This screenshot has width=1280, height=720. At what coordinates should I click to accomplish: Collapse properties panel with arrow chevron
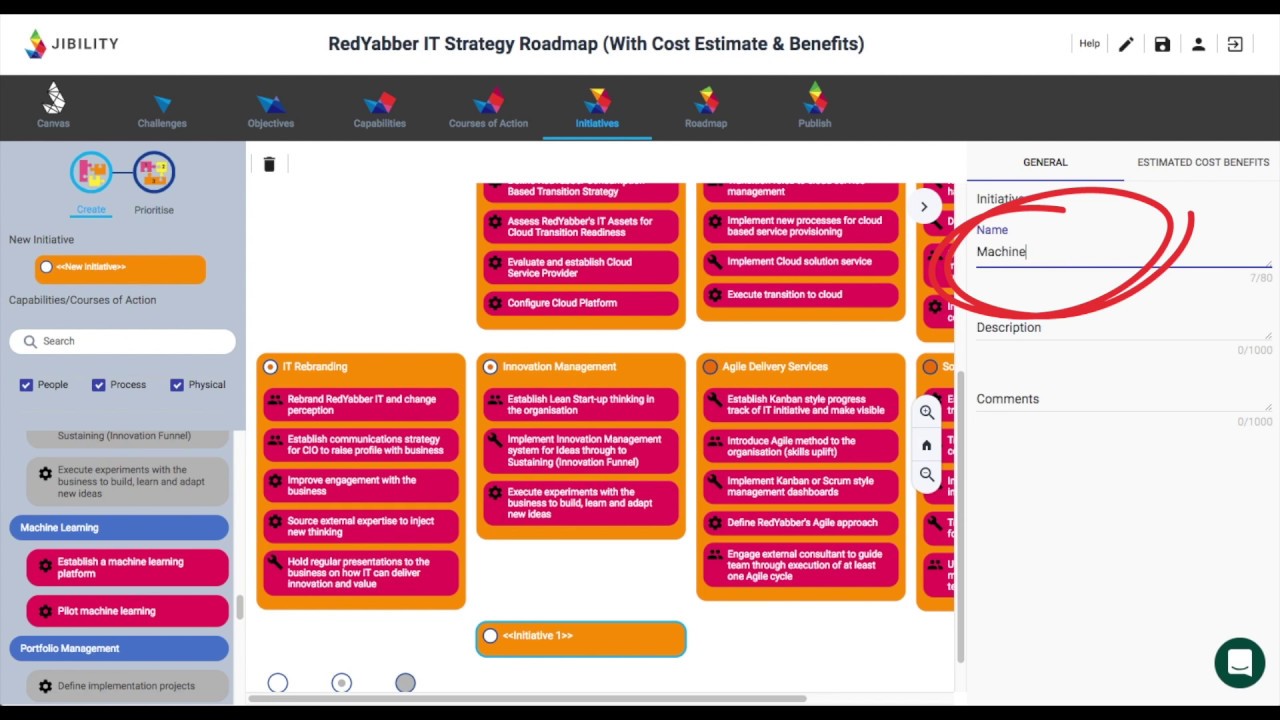924,207
